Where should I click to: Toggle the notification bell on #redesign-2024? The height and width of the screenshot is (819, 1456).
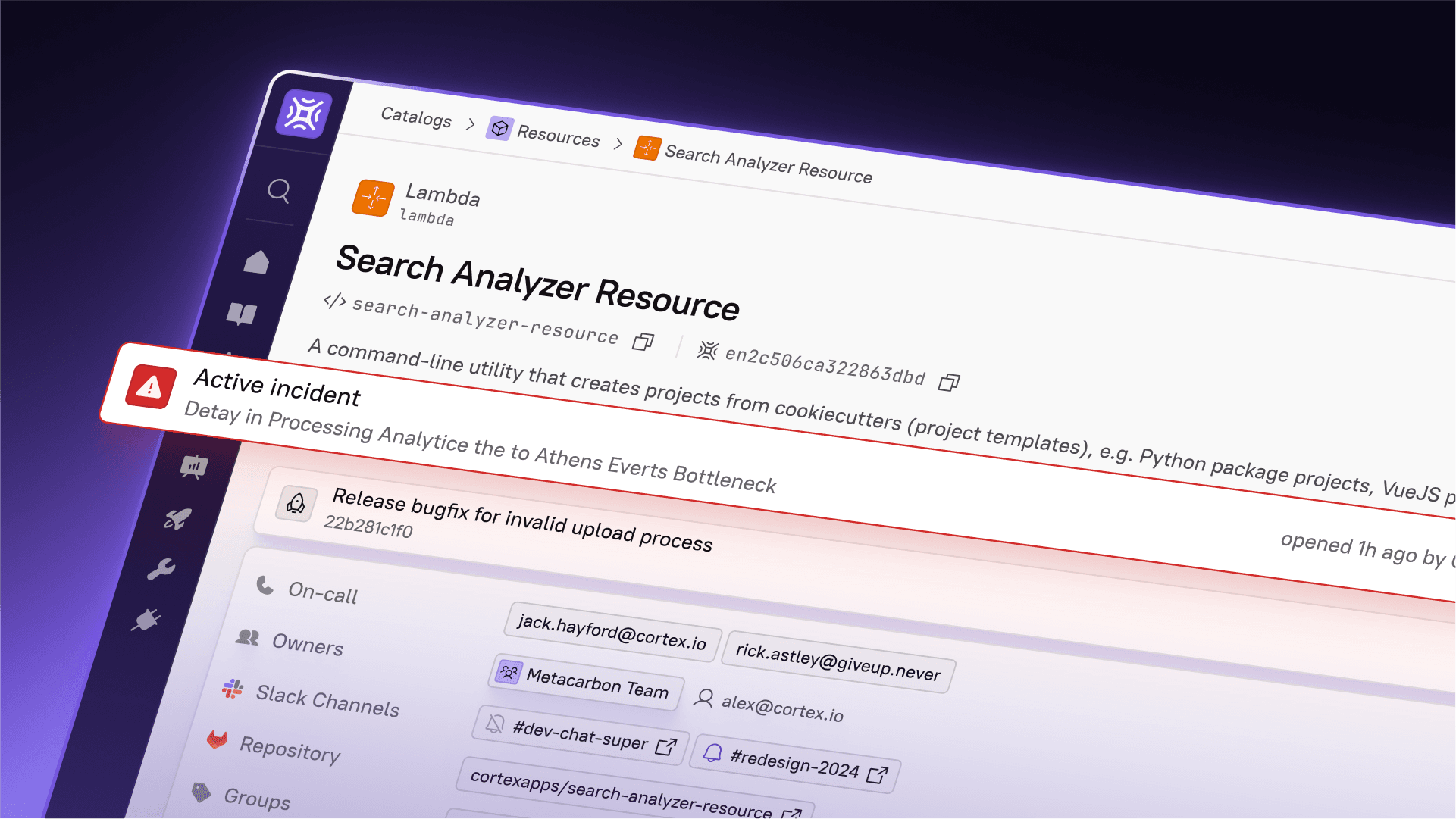coord(711,753)
